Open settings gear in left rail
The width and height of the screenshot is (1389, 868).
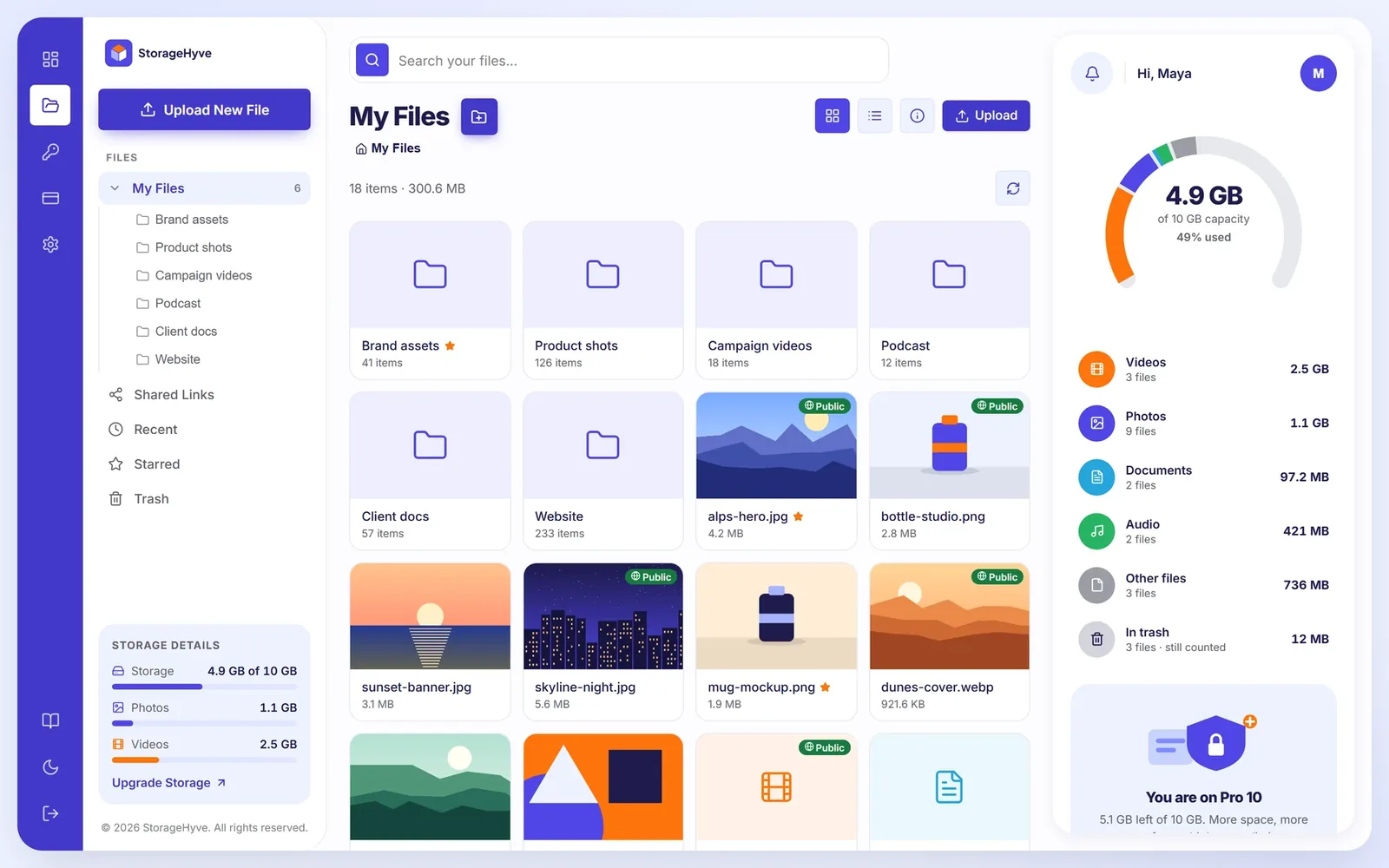[x=50, y=245]
